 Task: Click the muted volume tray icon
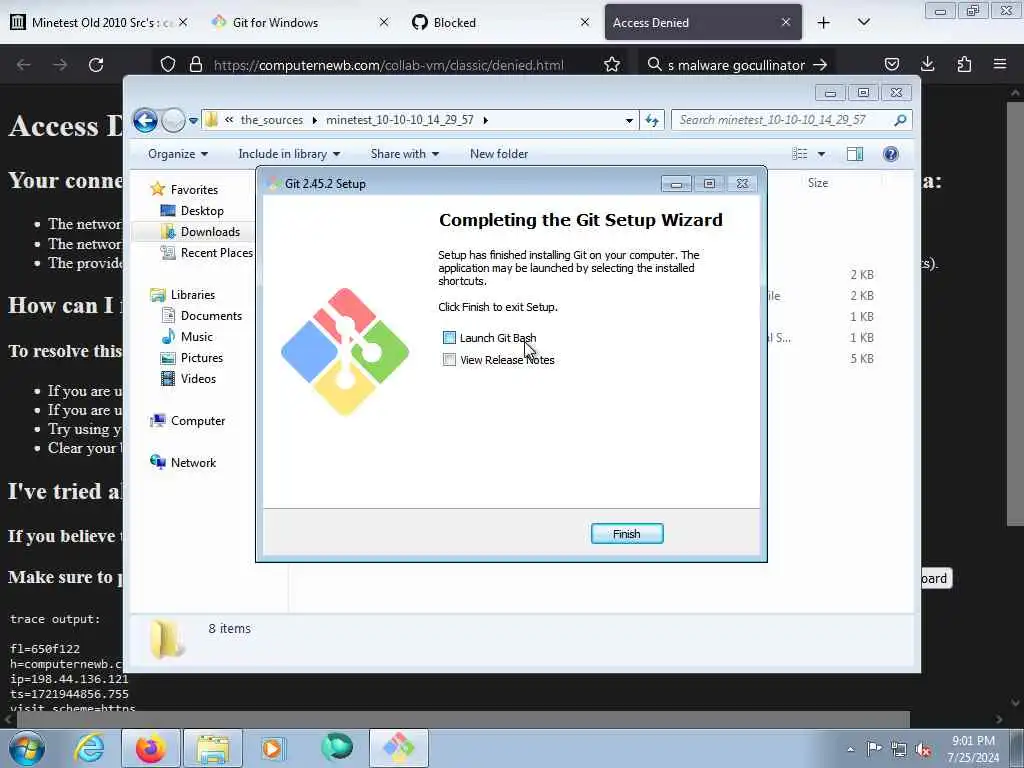pyautogui.click(x=923, y=749)
